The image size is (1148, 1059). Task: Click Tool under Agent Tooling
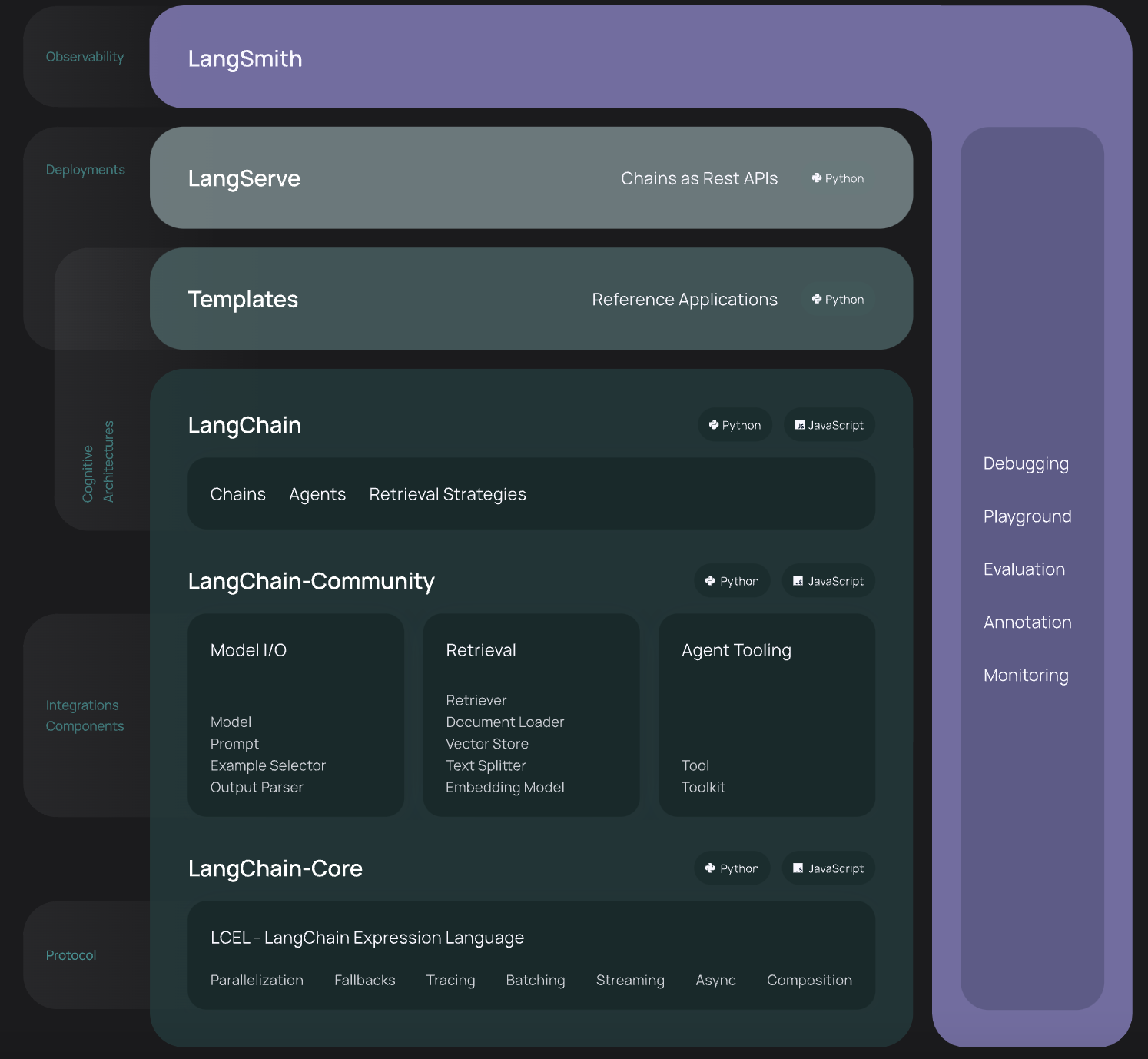coord(695,765)
